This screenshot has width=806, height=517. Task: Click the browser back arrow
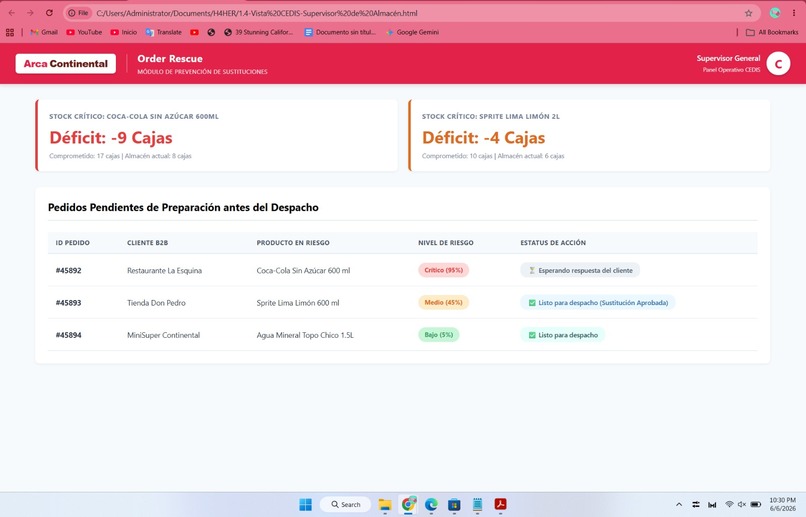11,13
